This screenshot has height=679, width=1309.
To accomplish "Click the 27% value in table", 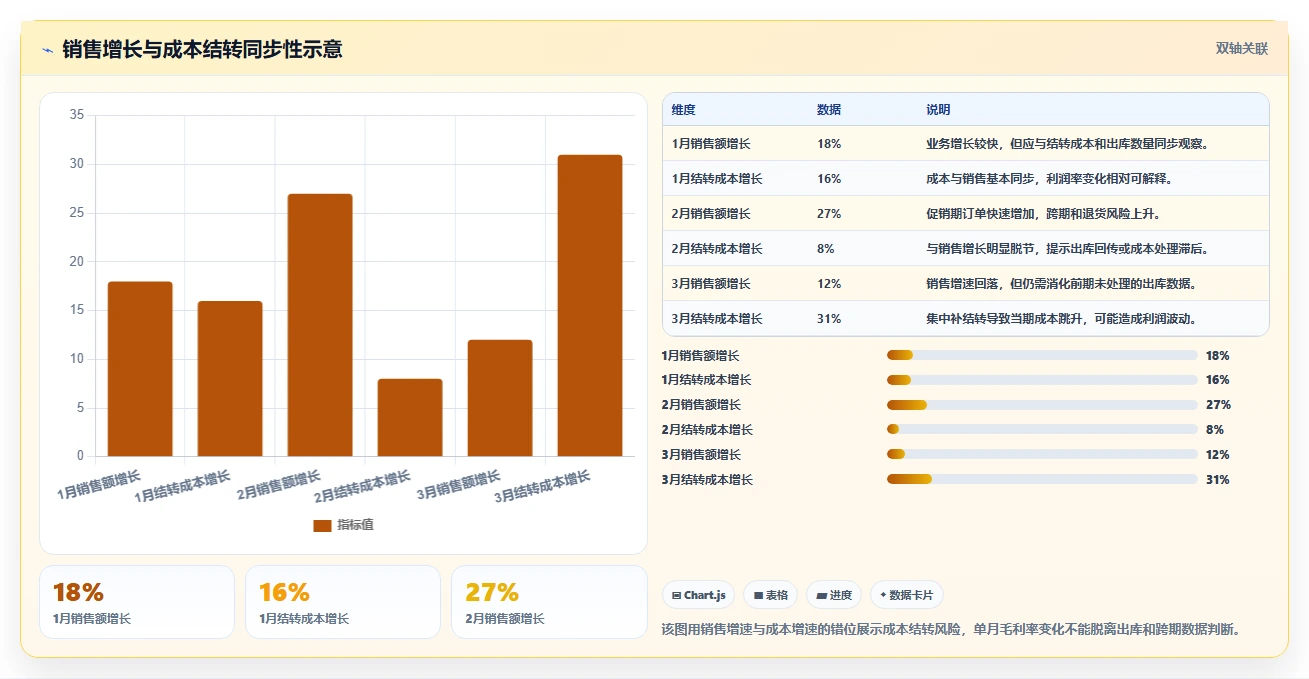I will [829, 214].
